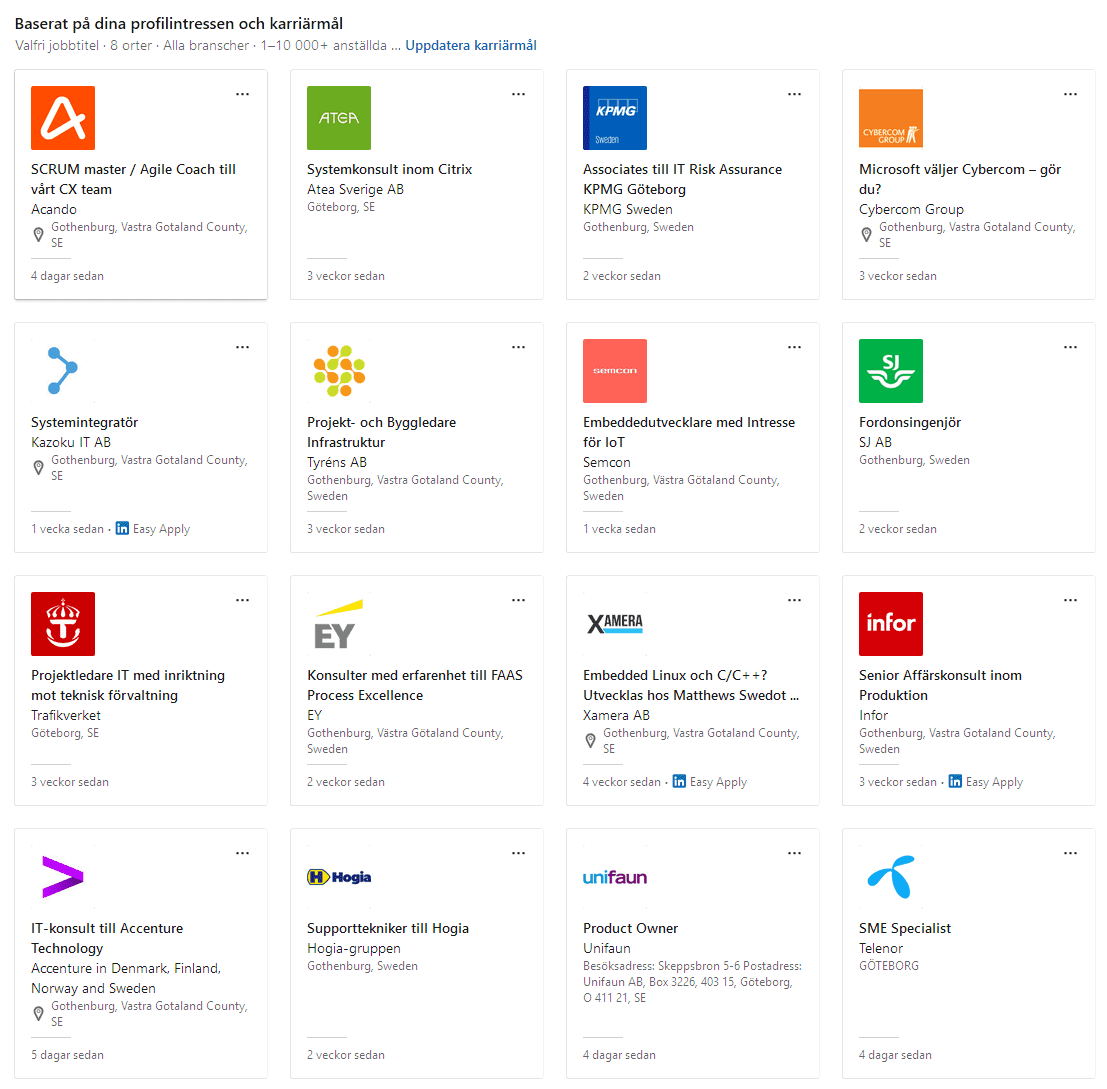Image resolution: width=1107 pixels, height=1089 pixels.
Task: Open more options on Hogia Supporttekniker card
Action: (518, 853)
